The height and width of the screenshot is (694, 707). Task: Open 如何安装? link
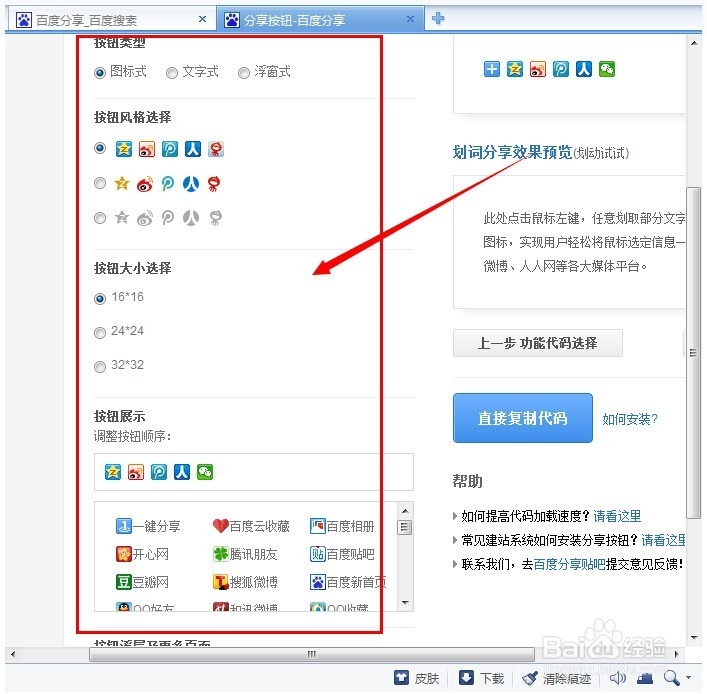629,419
